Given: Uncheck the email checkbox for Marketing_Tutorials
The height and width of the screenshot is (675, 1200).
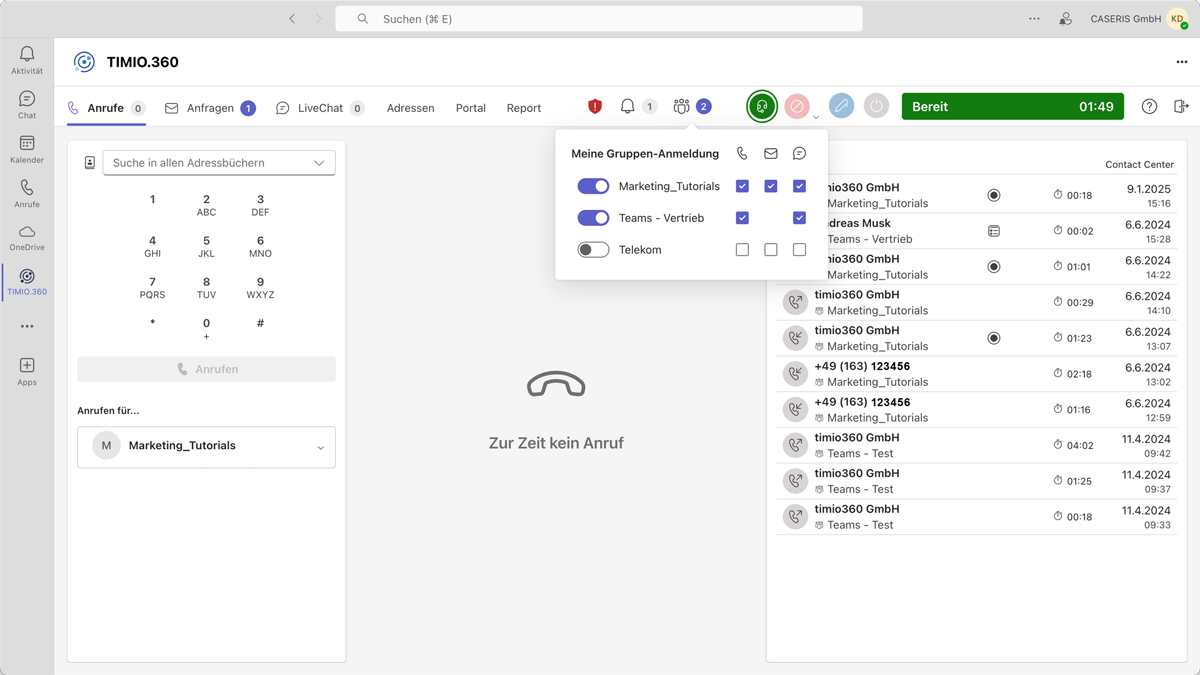Looking at the screenshot, I should coord(771,187).
